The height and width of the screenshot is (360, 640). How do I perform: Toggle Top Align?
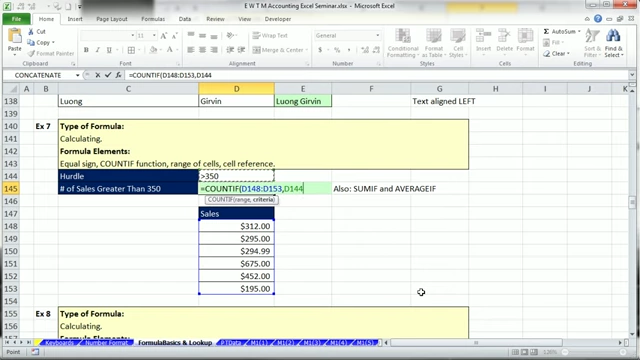click(191, 36)
